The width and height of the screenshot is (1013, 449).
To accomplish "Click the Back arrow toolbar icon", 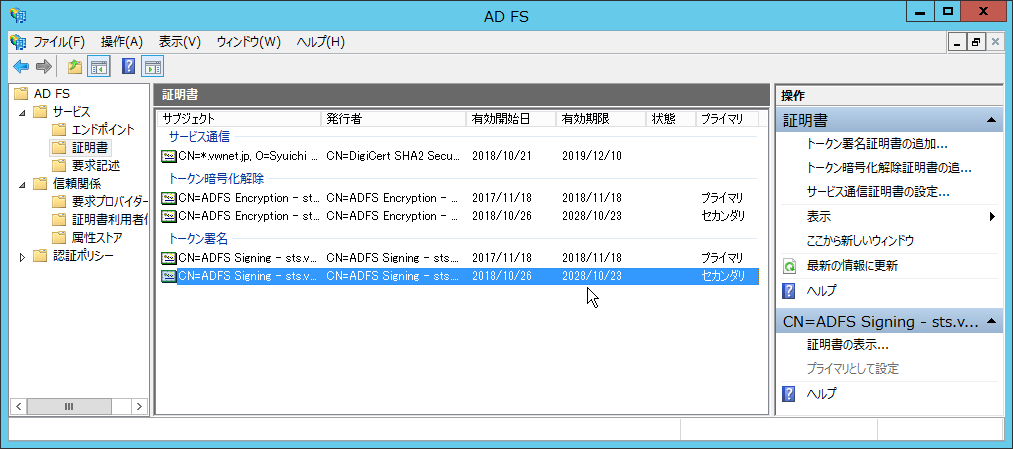I will (21, 67).
